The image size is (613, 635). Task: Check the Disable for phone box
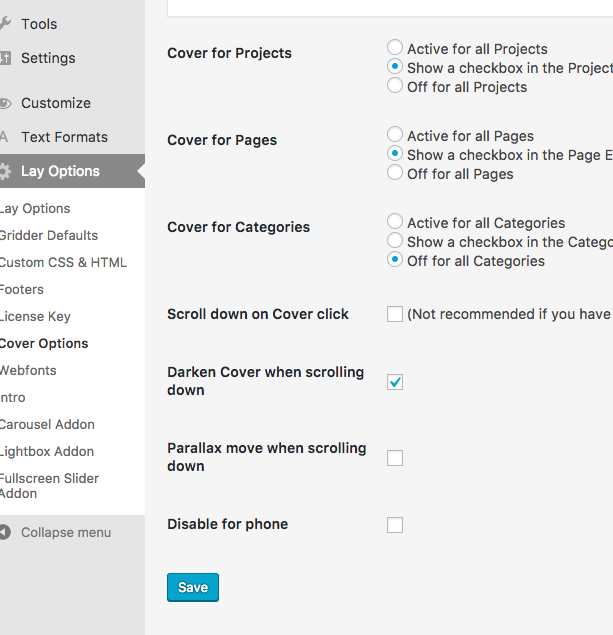[x=395, y=525]
